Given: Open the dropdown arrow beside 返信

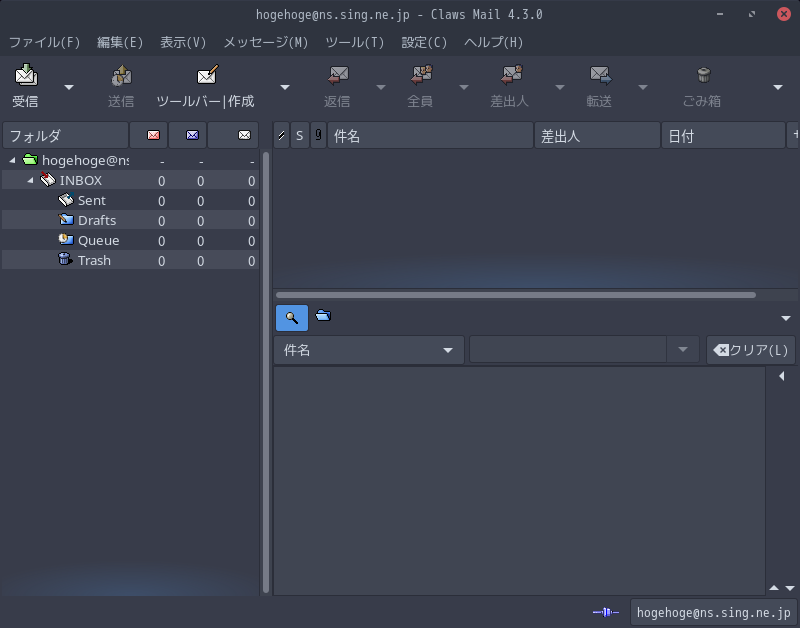Looking at the screenshot, I should tap(381, 87).
